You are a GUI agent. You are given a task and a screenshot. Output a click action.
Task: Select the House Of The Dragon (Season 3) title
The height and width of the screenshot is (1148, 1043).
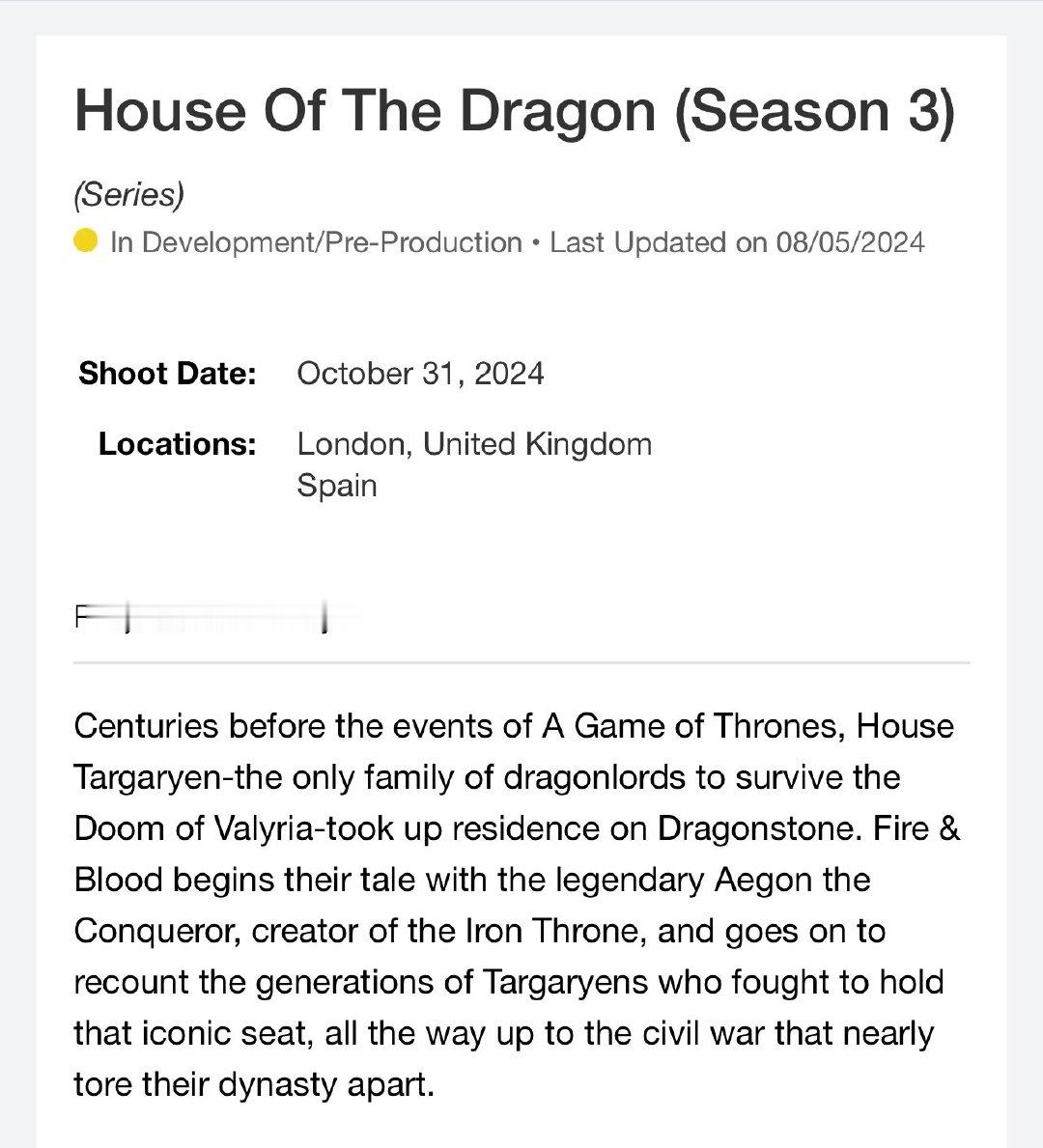515,111
